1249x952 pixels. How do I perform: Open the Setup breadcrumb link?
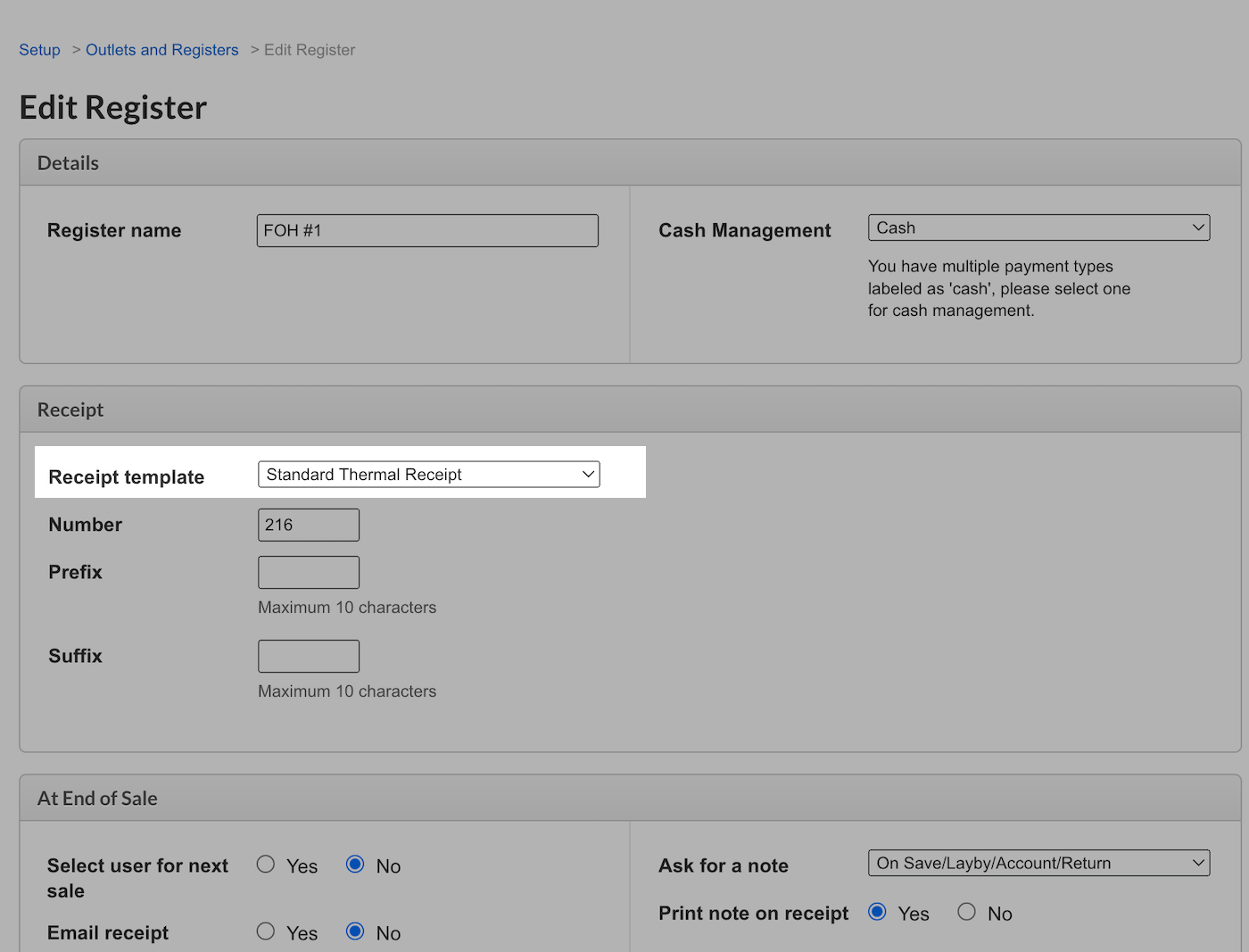coord(39,50)
